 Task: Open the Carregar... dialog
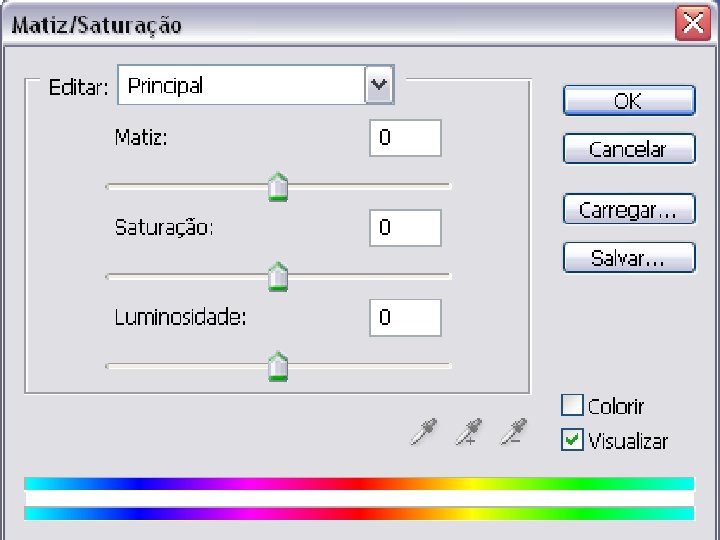628,210
